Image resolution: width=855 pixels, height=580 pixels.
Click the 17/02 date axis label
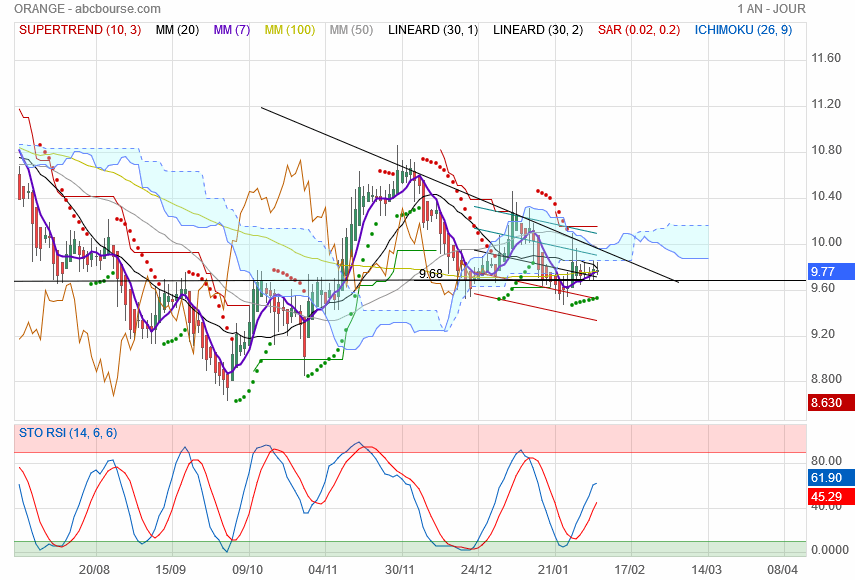(x=630, y=570)
